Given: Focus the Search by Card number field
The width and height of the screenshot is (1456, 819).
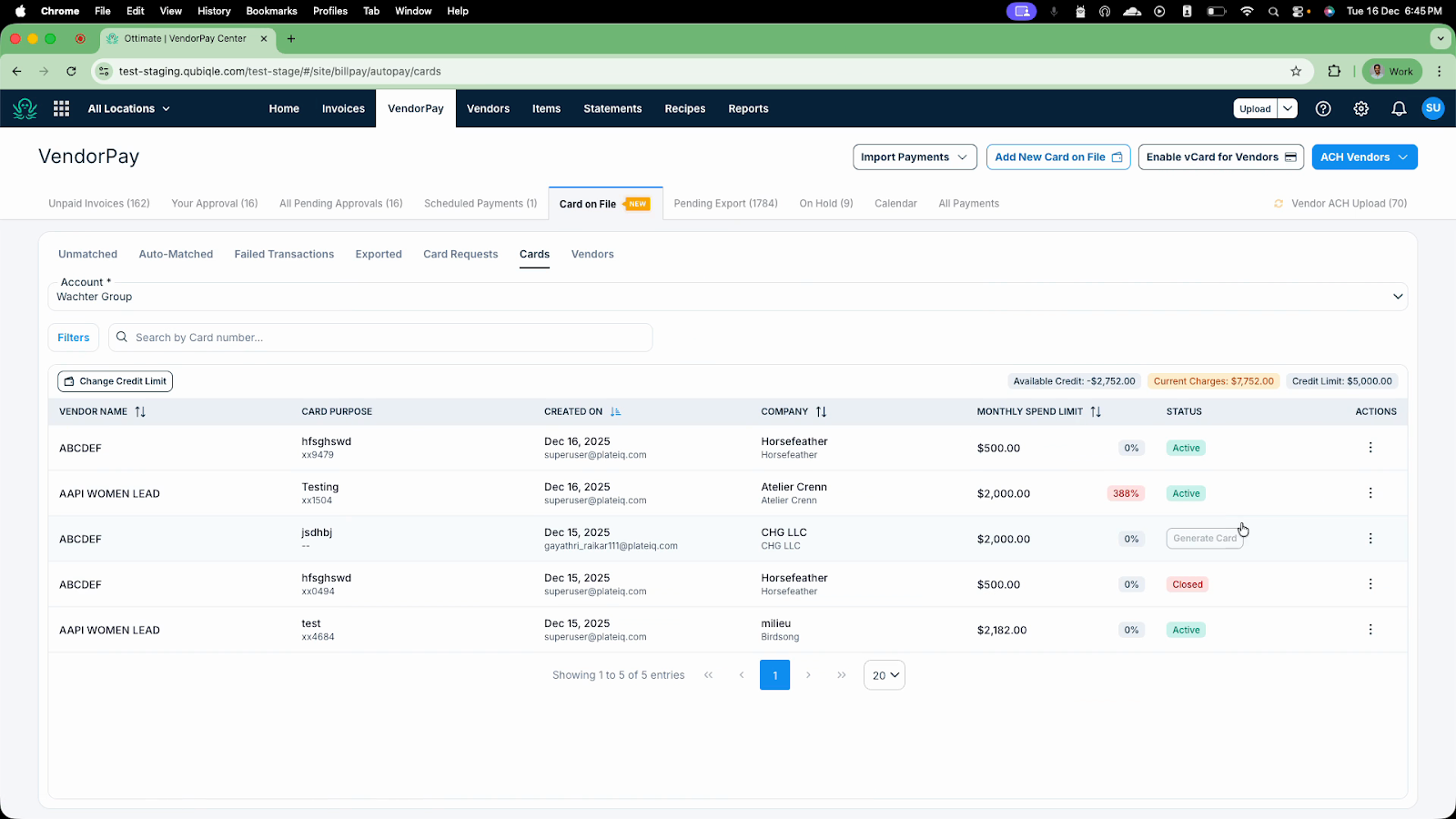Looking at the screenshot, I should coord(380,338).
